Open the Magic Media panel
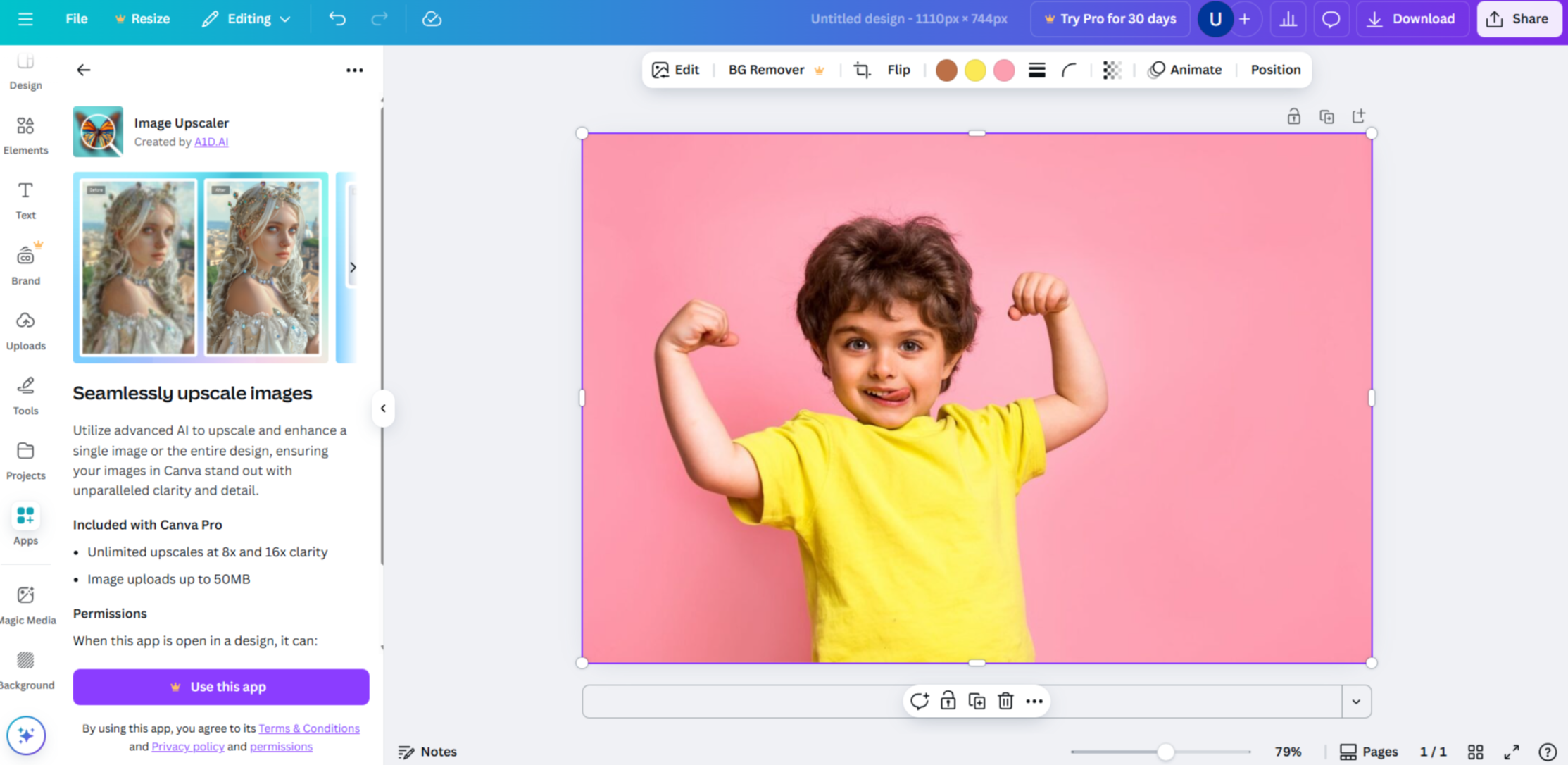The height and width of the screenshot is (765, 1568). [x=26, y=603]
